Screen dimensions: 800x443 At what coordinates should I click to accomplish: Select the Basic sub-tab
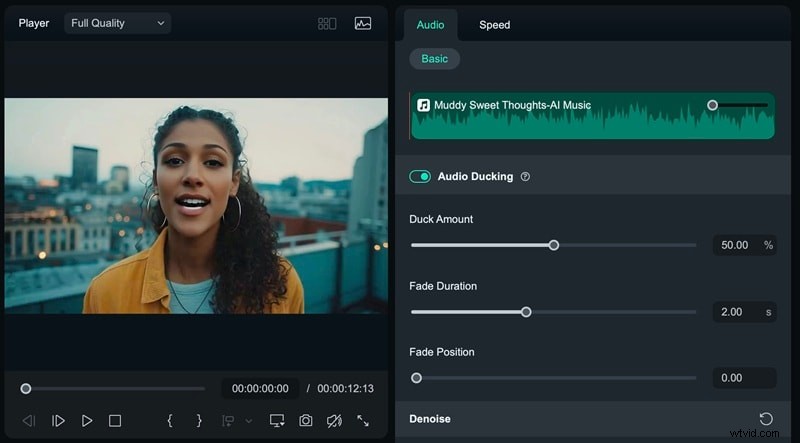(x=435, y=59)
